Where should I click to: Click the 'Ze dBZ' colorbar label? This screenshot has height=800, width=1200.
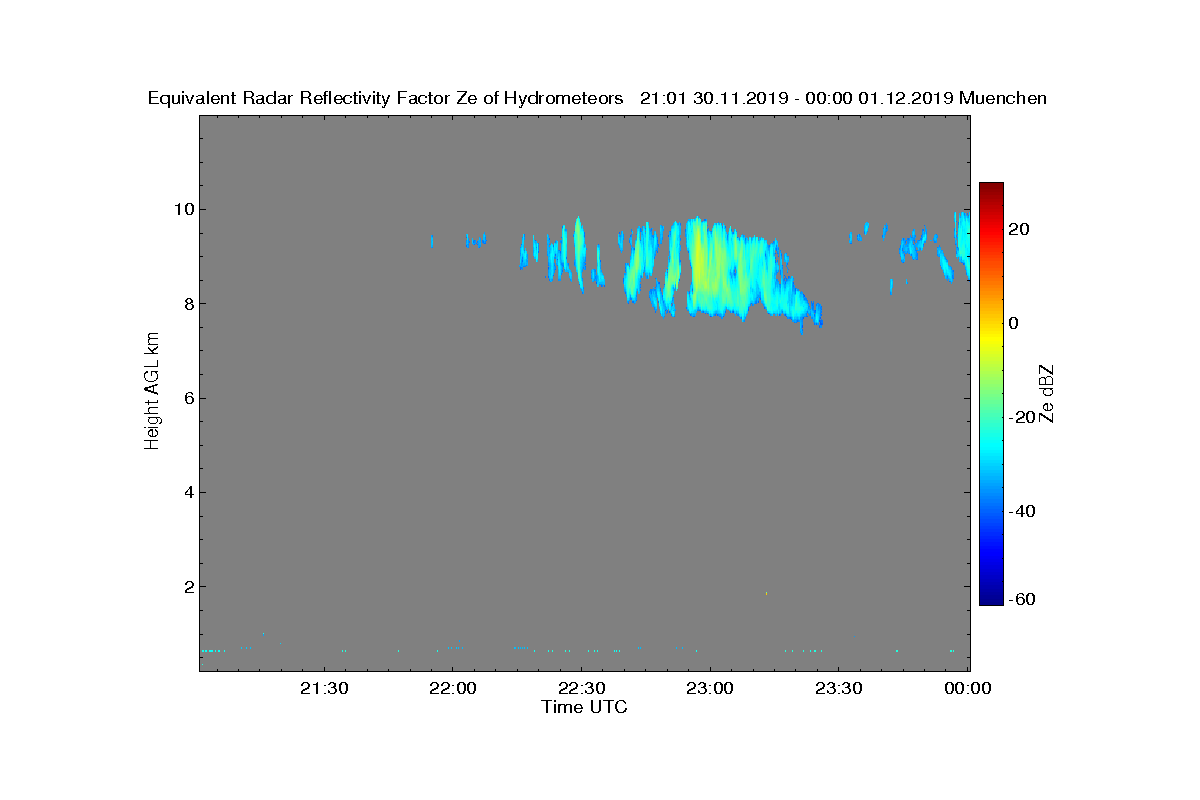pyautogui.click(x=1047, y=393)
